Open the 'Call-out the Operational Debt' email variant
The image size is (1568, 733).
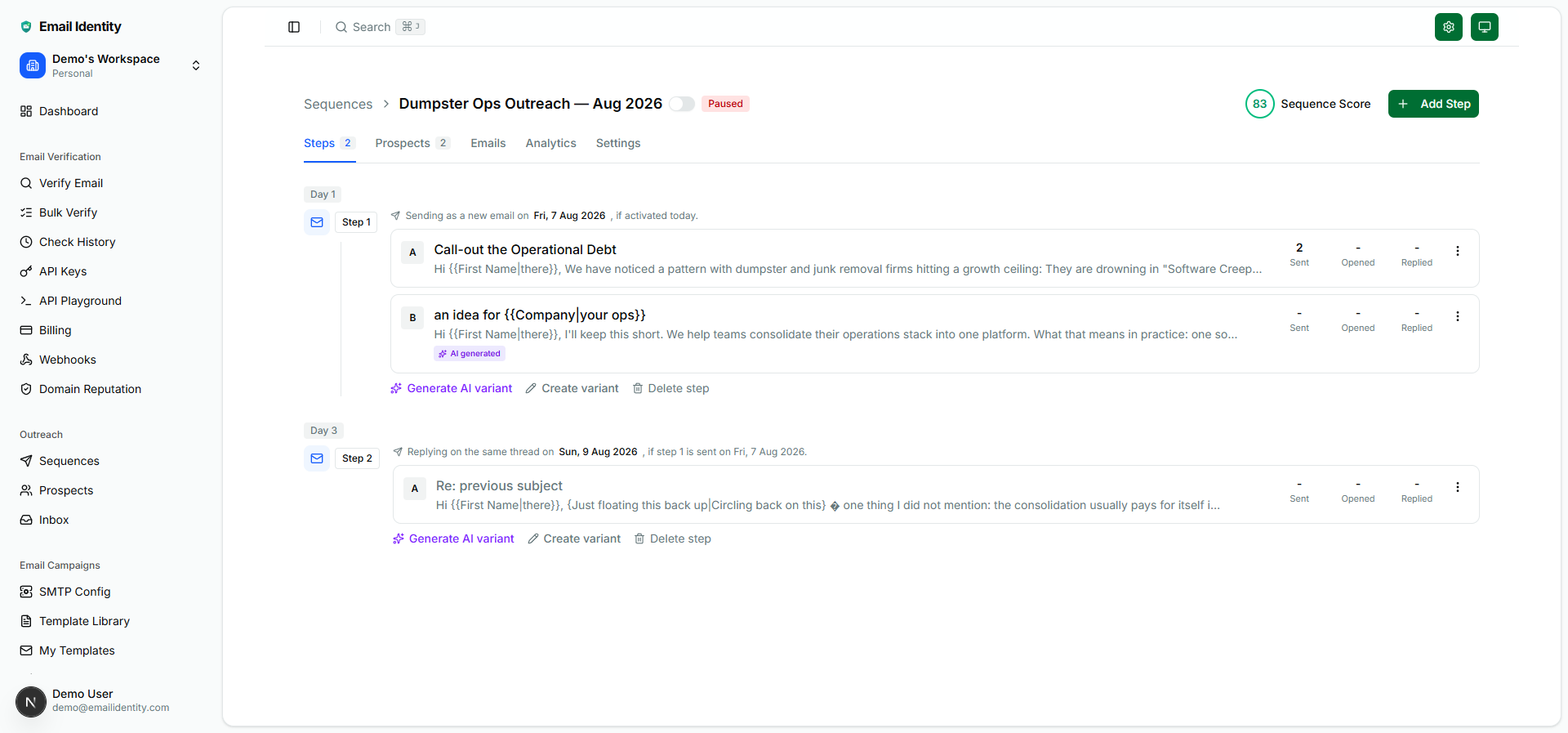pyautogui.click(x=935, y=258)
